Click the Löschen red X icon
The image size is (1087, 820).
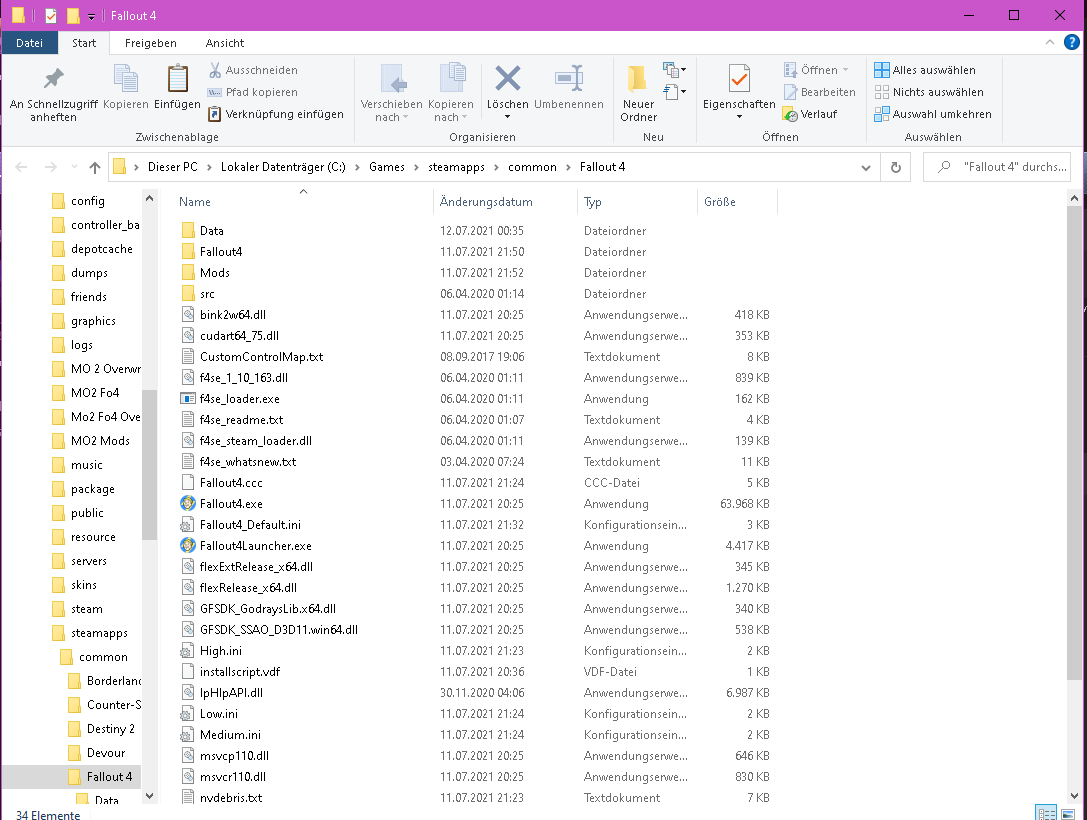(507, 78)
